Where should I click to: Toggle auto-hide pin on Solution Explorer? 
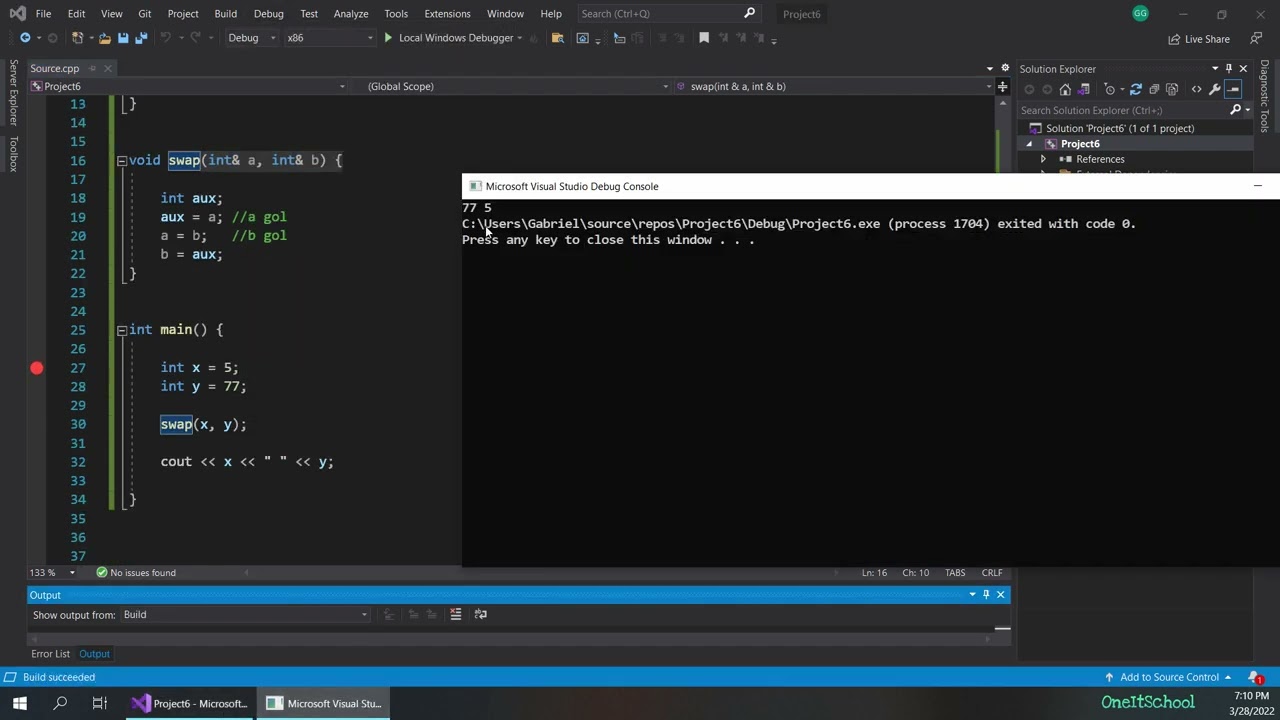click(1229, 68)
